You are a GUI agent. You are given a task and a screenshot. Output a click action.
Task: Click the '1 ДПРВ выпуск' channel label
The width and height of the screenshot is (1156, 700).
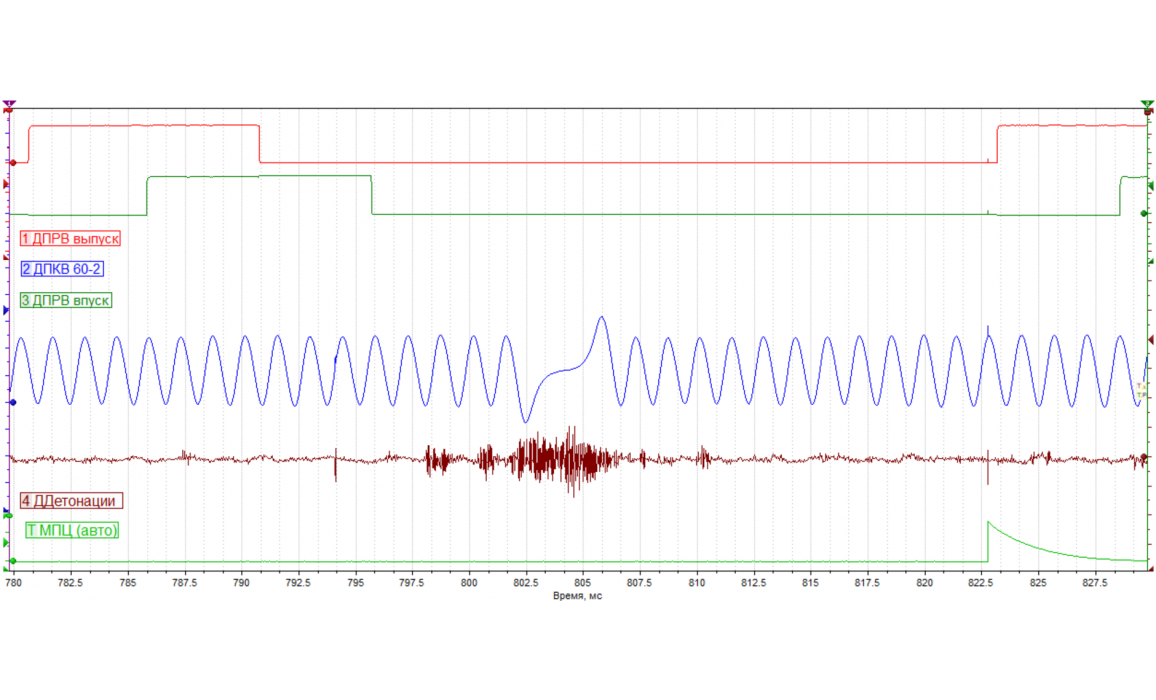[x=70, y=239]
